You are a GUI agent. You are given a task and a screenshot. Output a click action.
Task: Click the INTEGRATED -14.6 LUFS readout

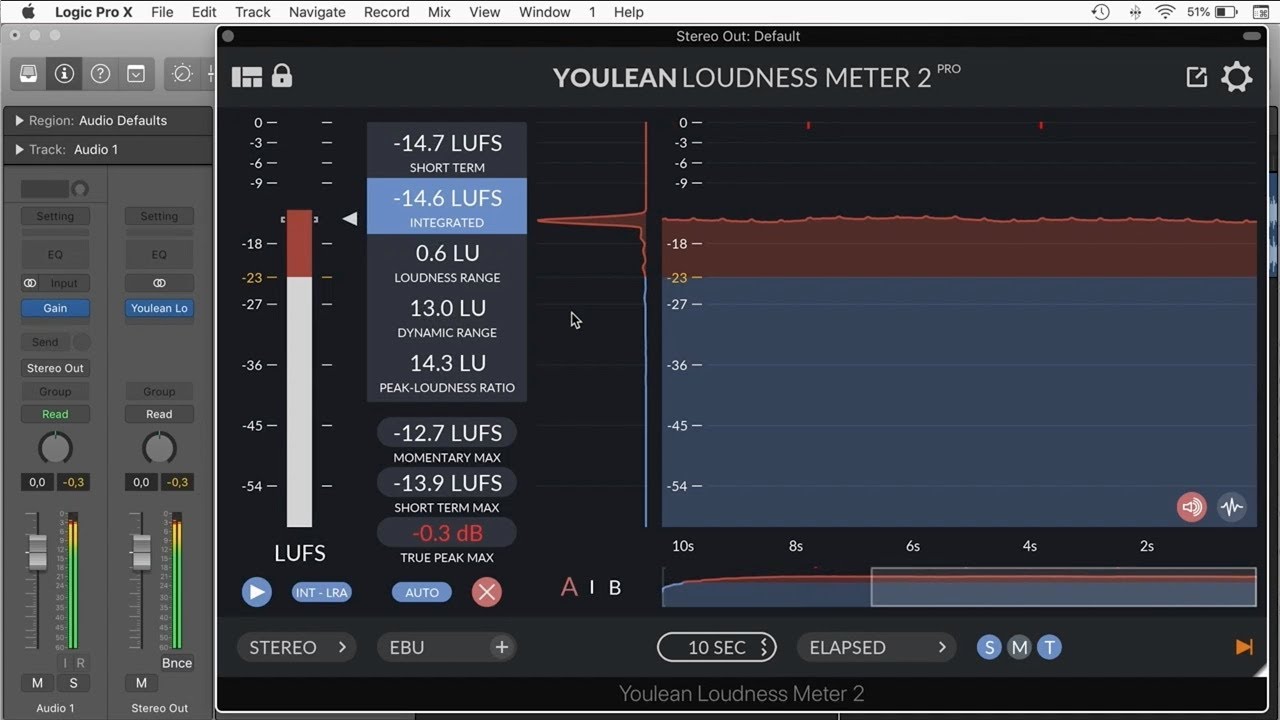tap(447, 206)
